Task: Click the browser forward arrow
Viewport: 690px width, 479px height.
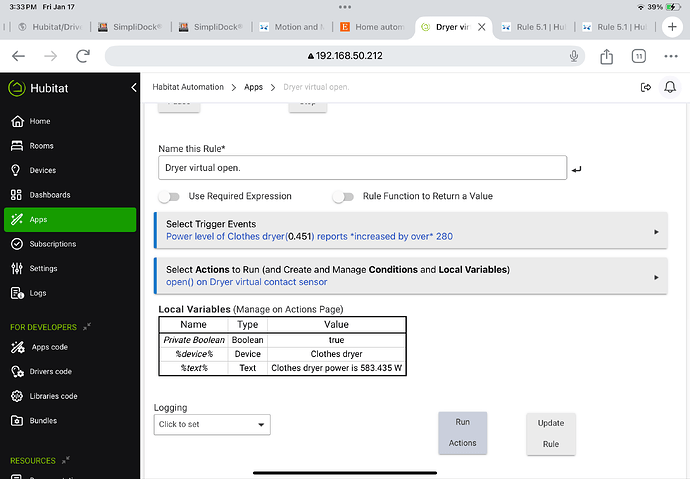Action: coord(51,56)
